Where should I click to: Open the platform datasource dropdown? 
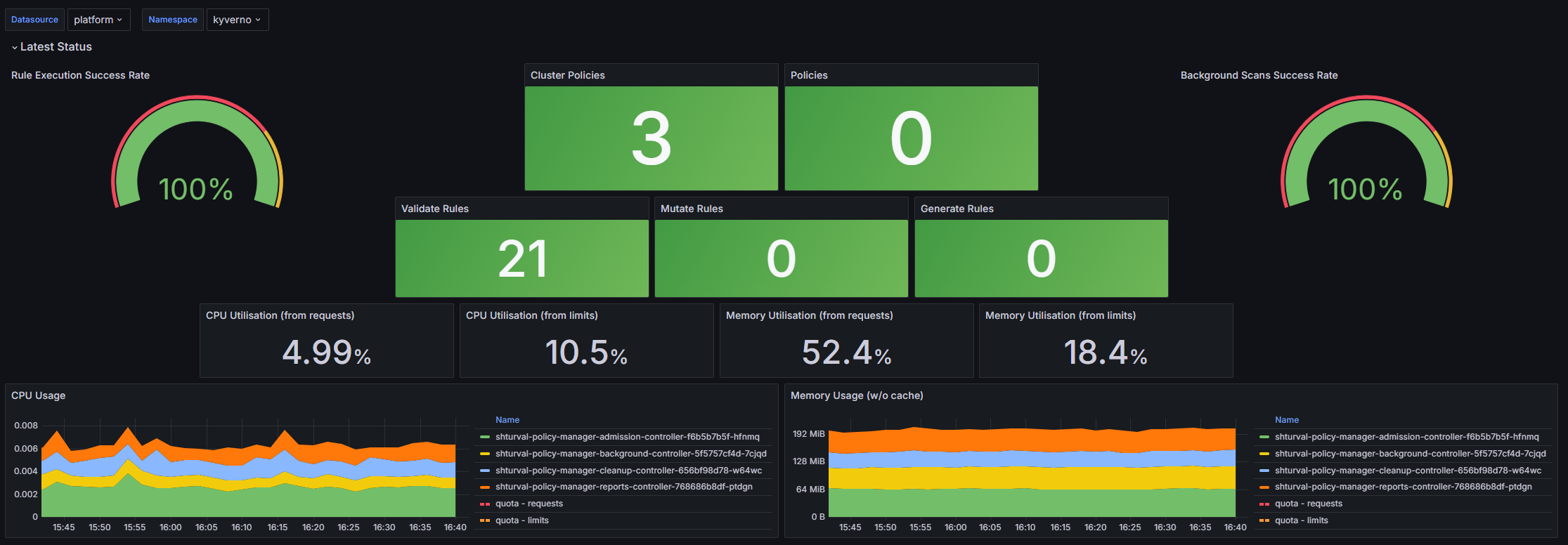[x=98, y=20]
